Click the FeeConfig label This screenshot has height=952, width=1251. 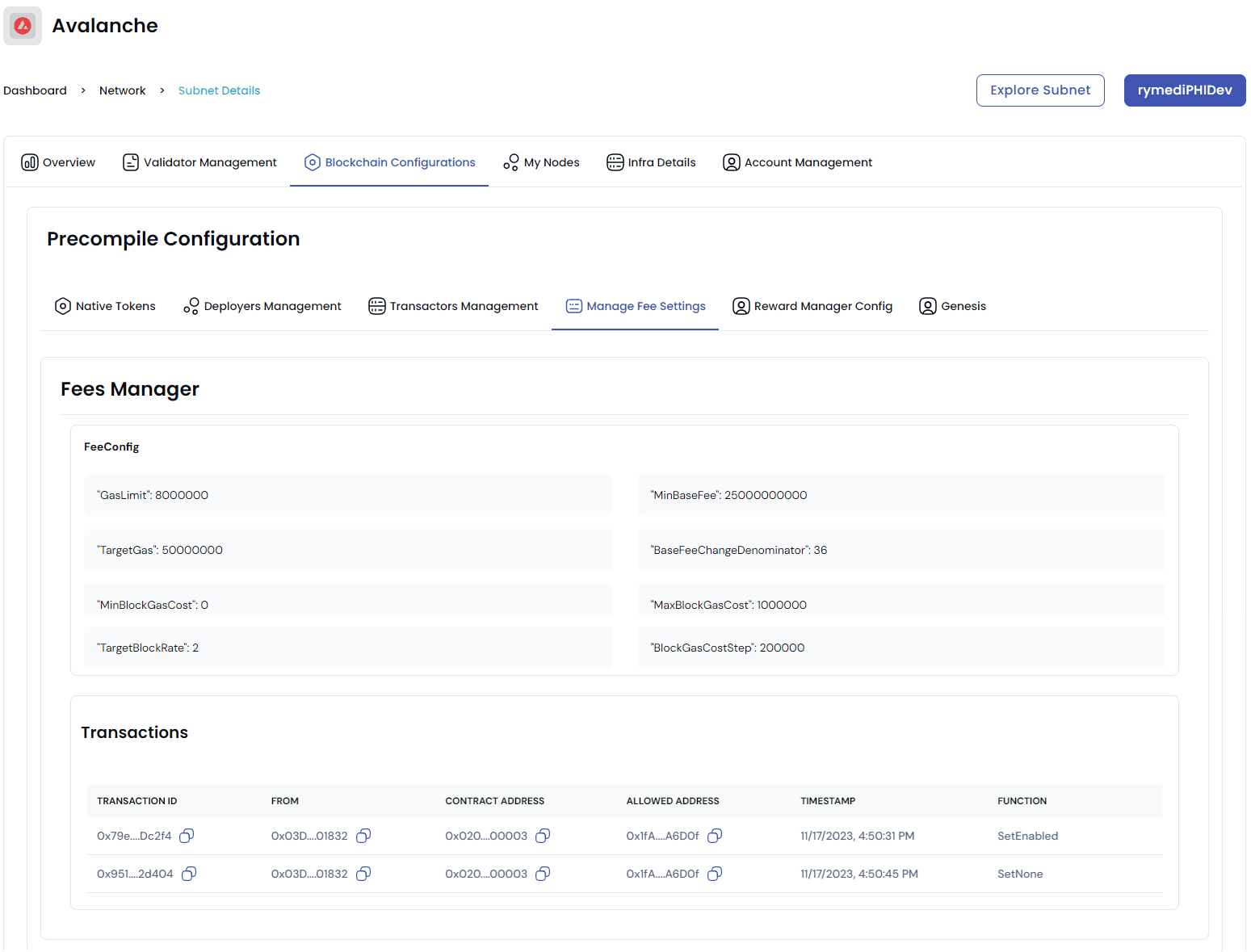pyautogui.click(x=111, y=447)
